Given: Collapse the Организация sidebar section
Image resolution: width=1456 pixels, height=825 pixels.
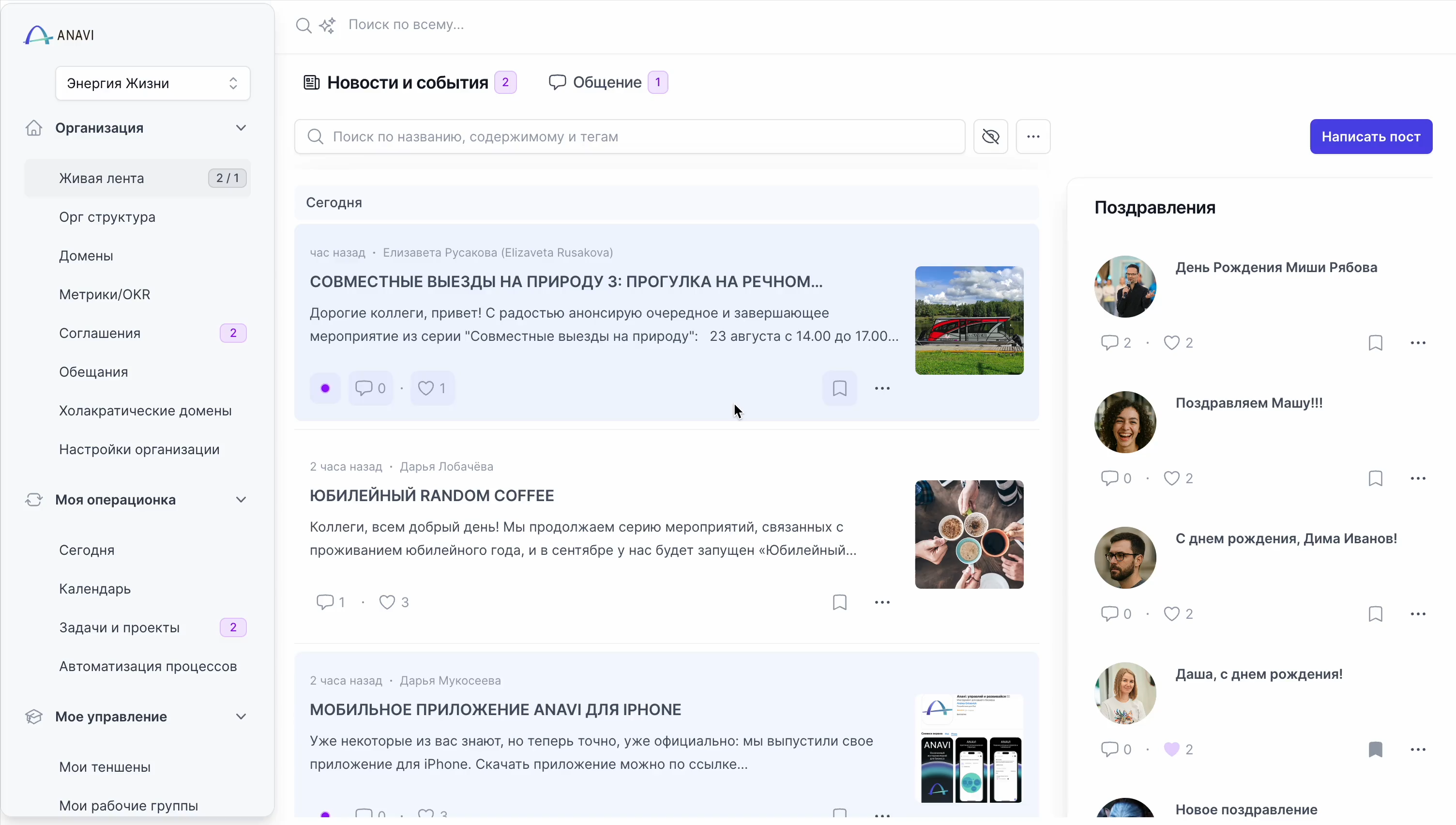Looking at the screenshot, I should (241, 128).
